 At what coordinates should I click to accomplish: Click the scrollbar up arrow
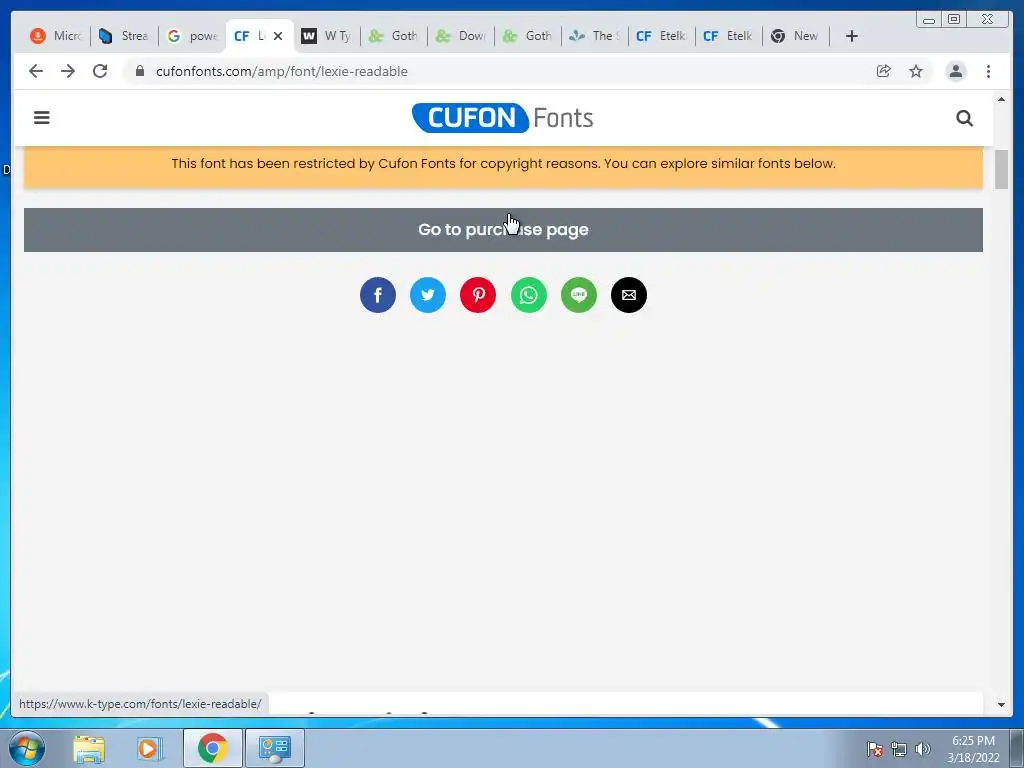point(1001,100)
